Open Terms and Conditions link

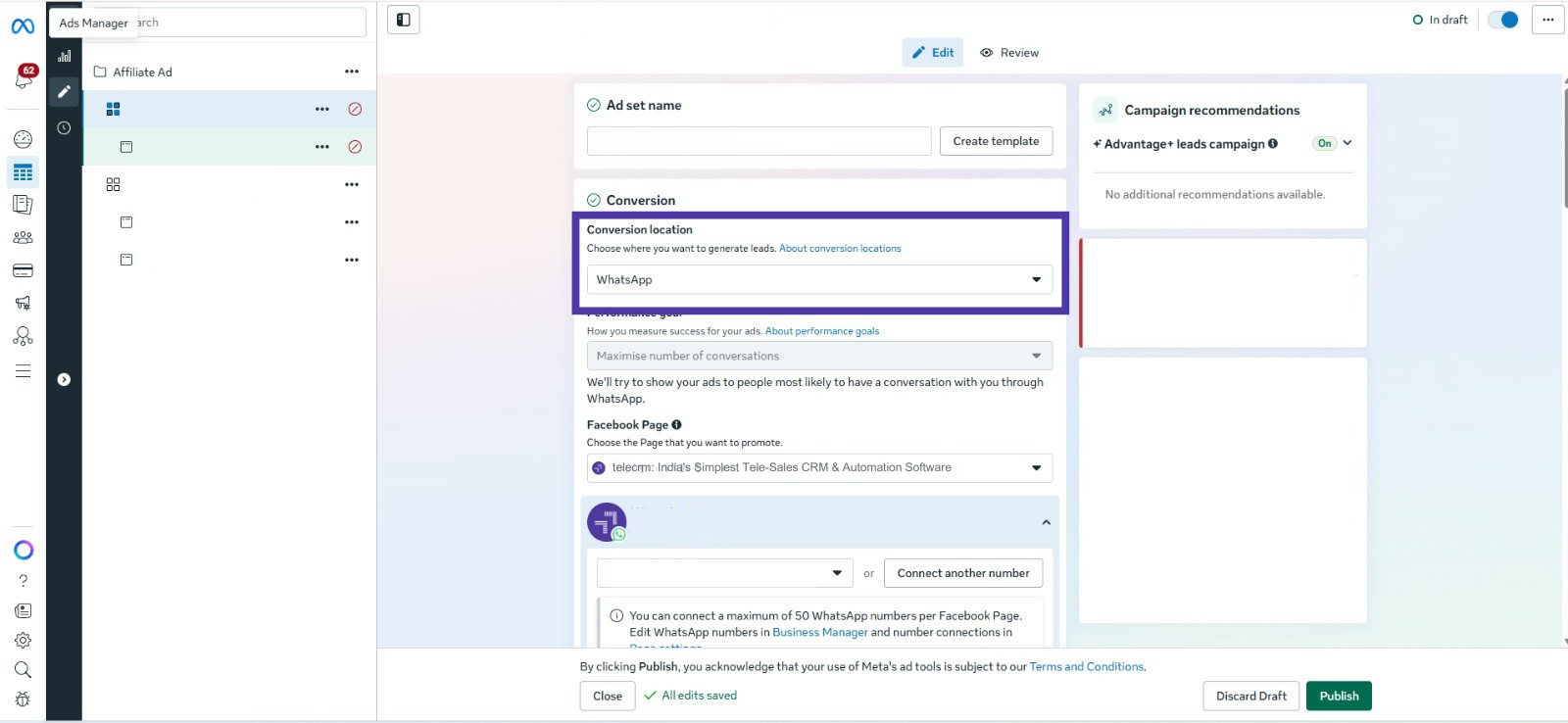tap(1086, 667)
